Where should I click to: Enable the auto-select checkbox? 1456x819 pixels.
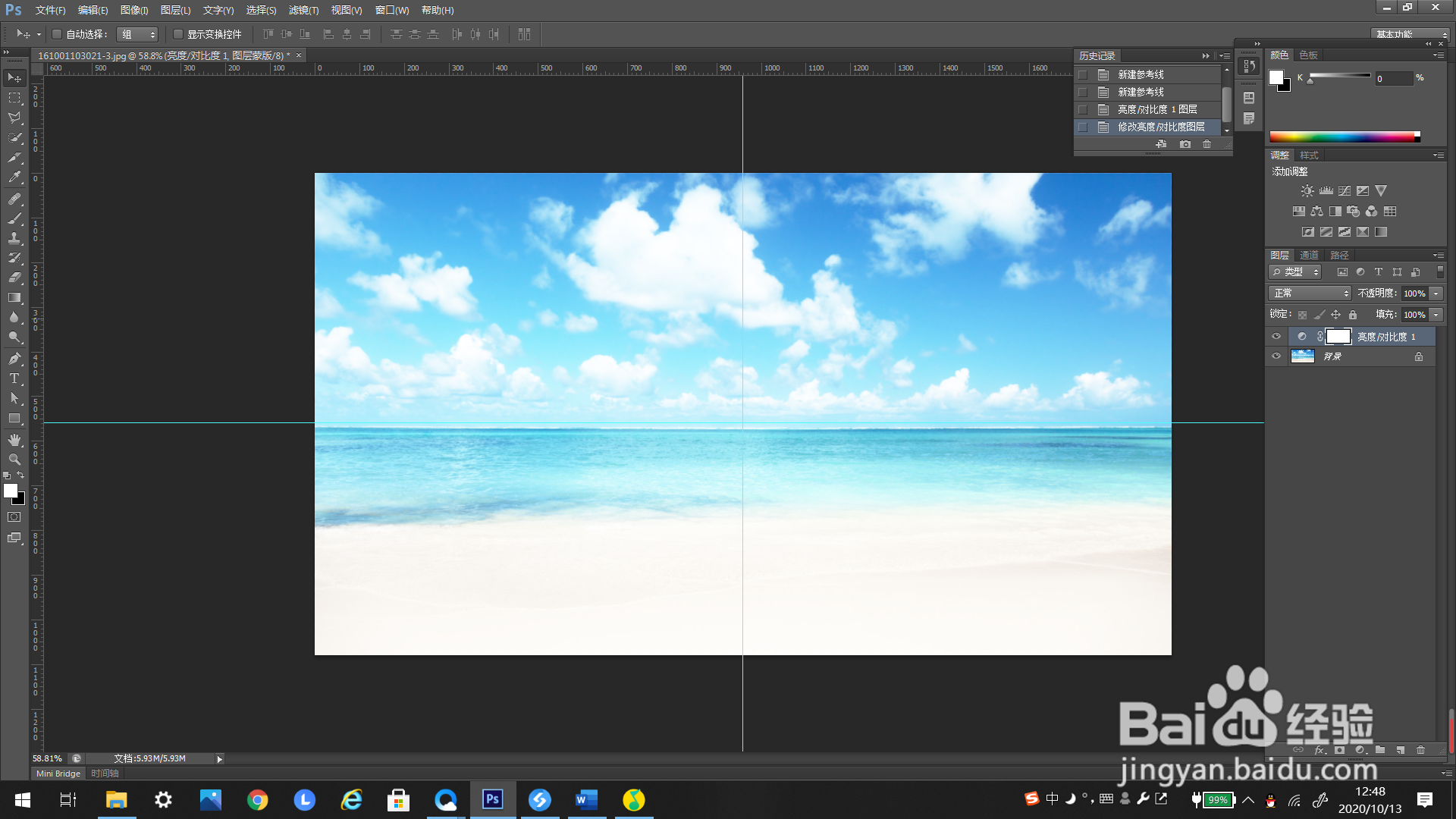tap(57, 34)
